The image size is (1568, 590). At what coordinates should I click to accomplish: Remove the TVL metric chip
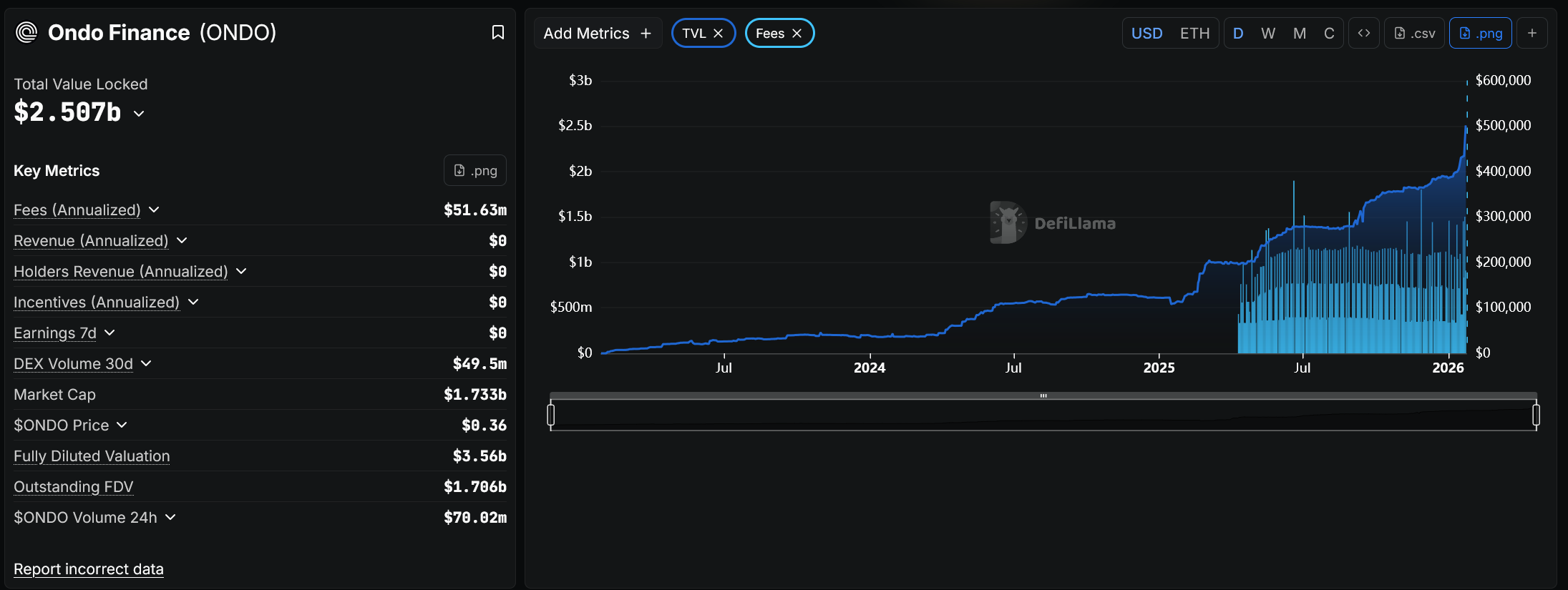(719, 34)
